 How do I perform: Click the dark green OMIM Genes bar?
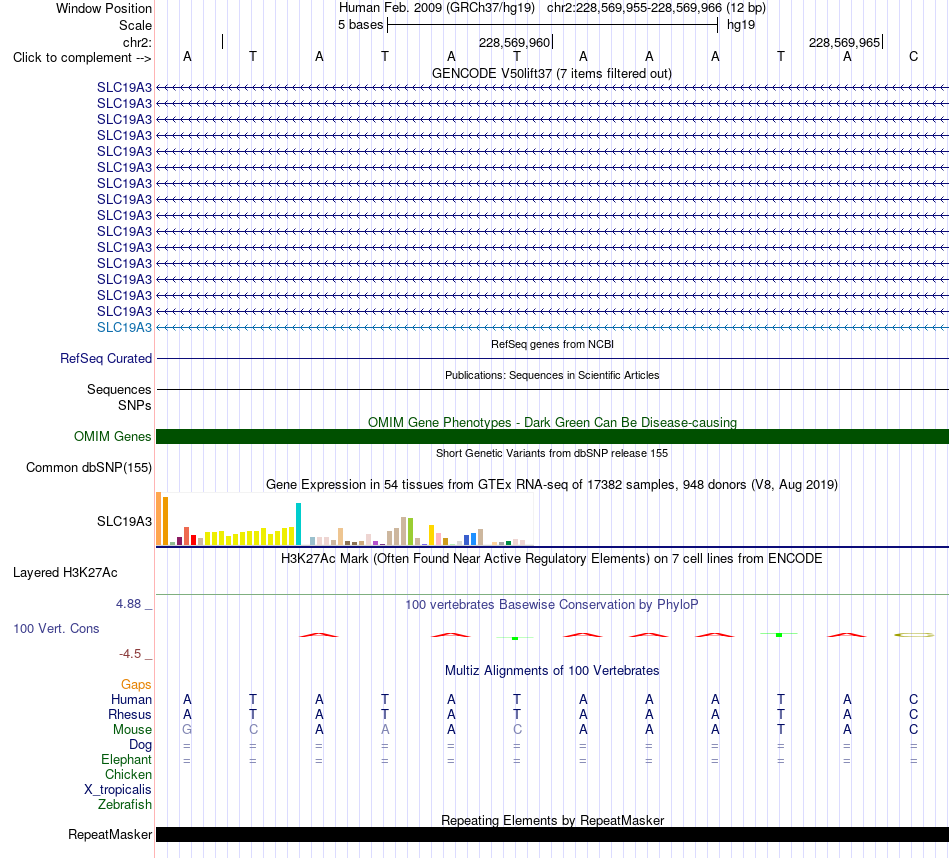[552, 436]
